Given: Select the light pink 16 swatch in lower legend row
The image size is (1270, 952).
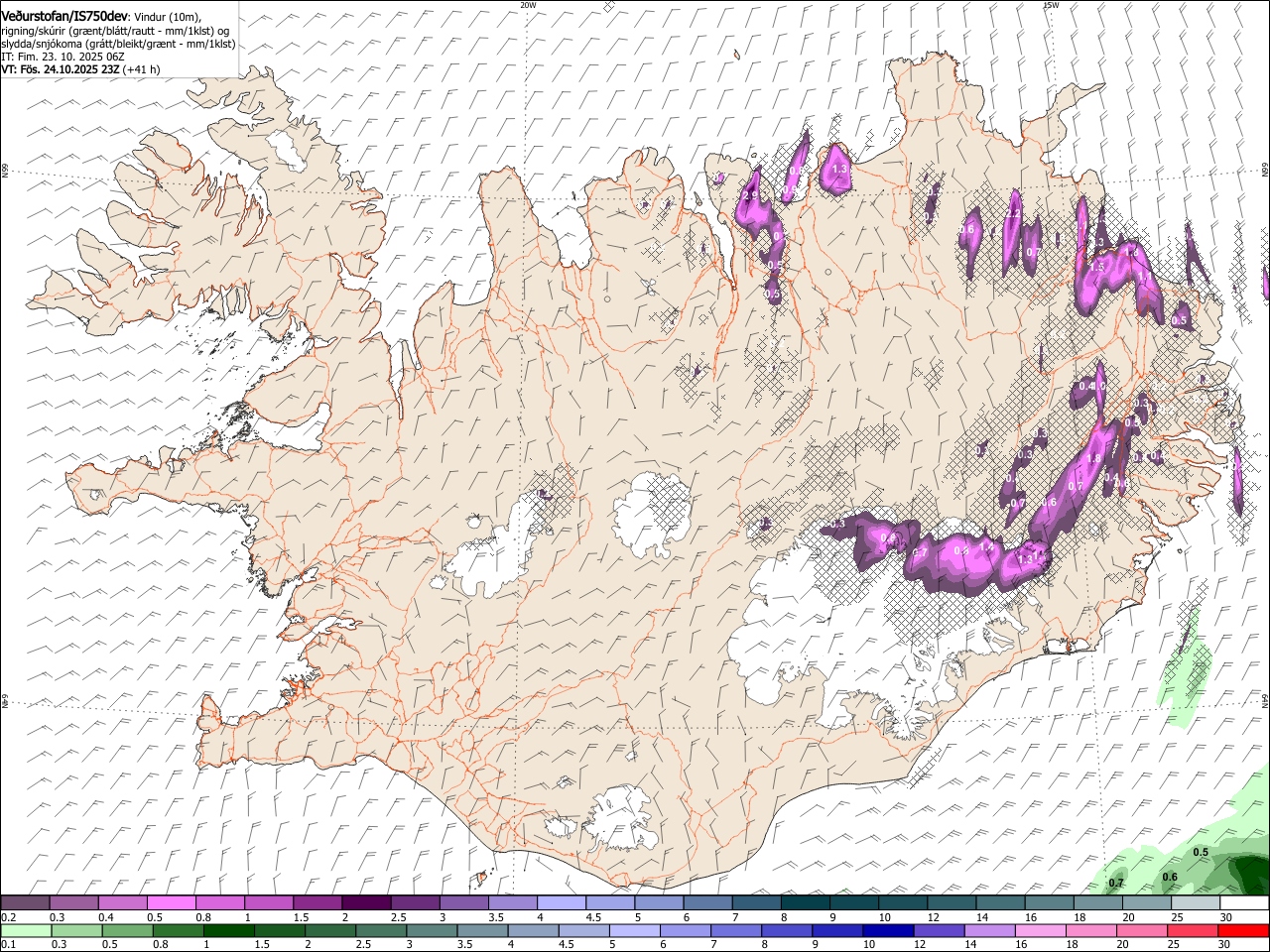Looking at the screenshot, I should 1041,930.
